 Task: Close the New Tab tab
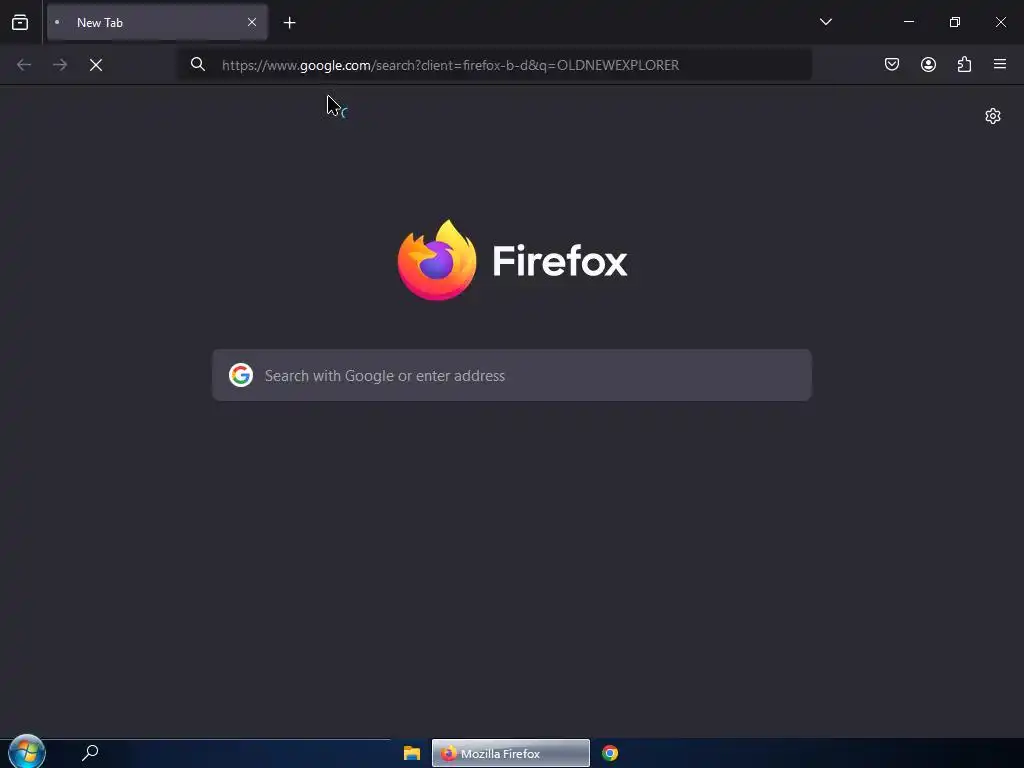tap(252, 22)
